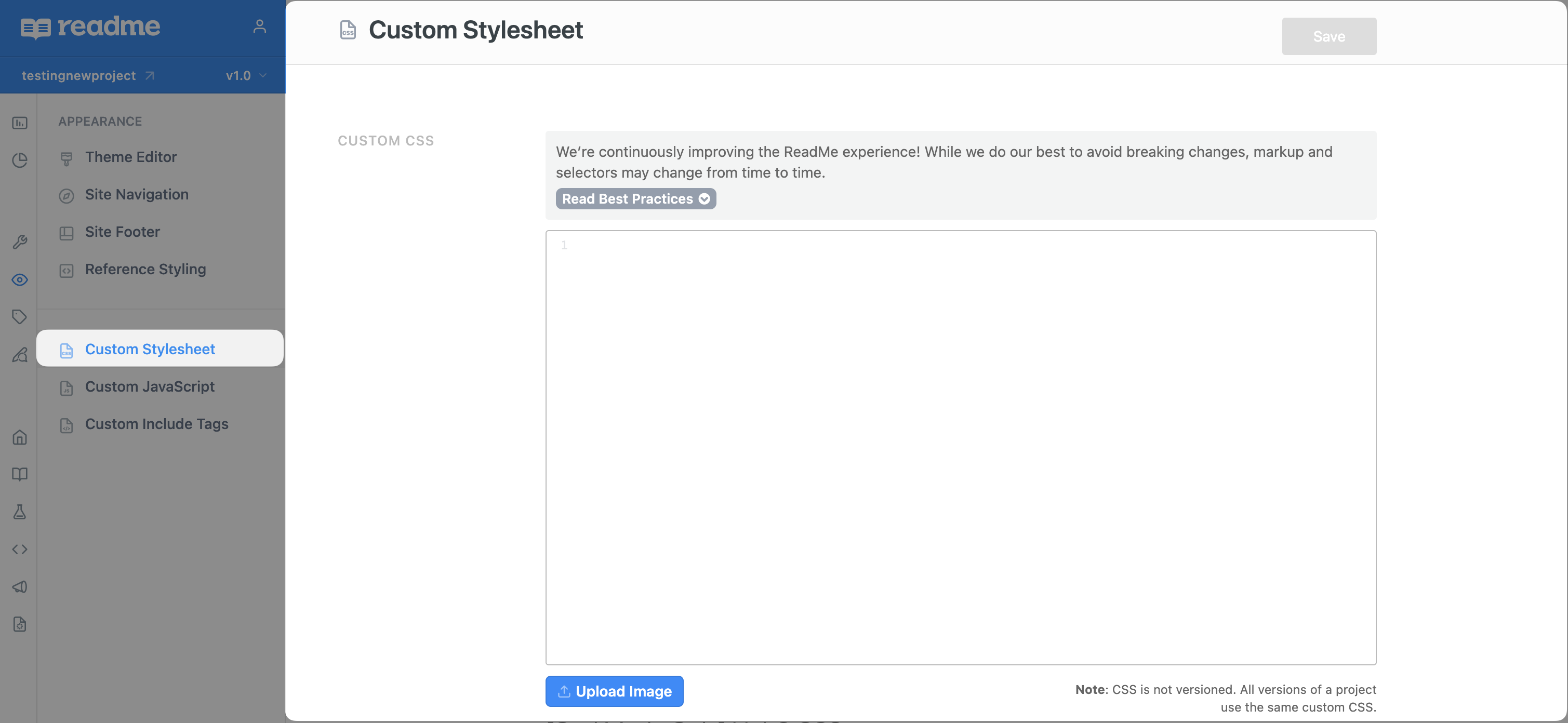Open the metrics pie chart icon

(x=19, y=160)
